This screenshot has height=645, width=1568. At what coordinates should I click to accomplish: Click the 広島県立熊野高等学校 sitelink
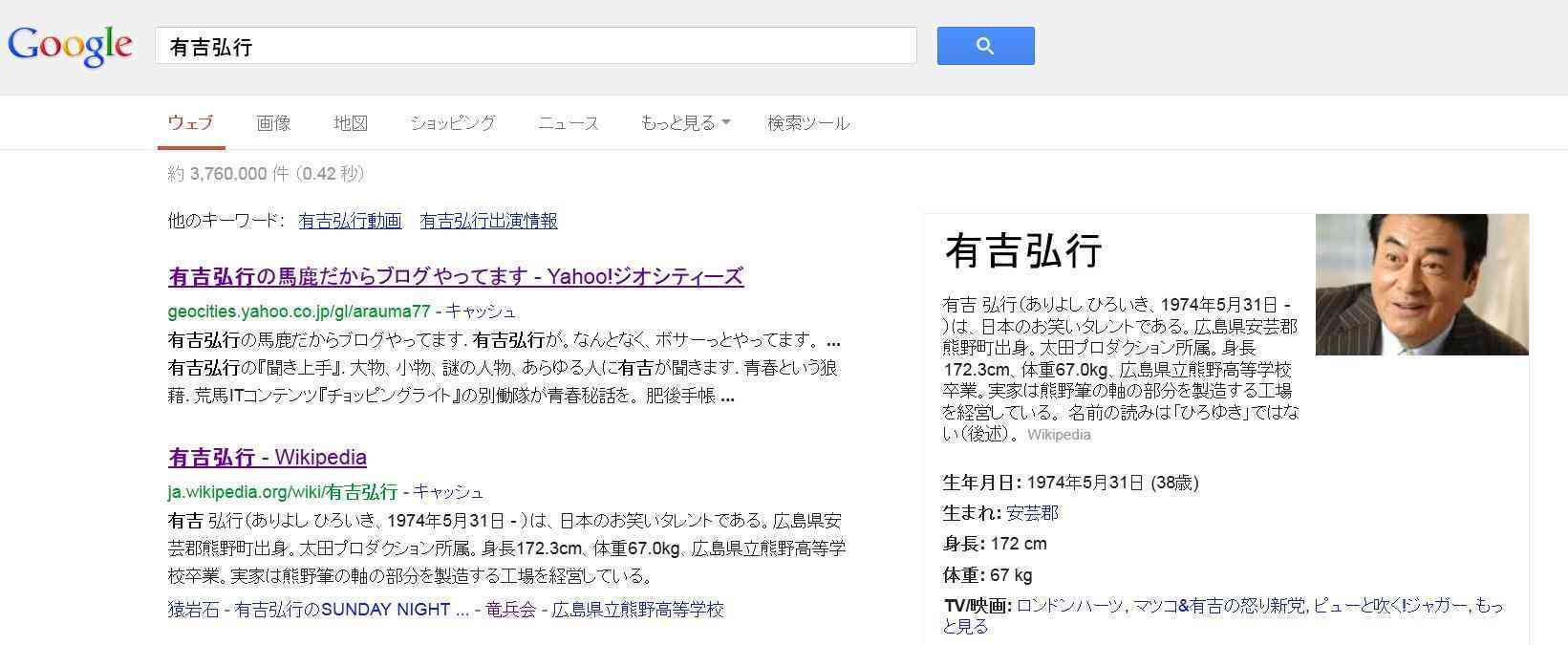point(637,610)
